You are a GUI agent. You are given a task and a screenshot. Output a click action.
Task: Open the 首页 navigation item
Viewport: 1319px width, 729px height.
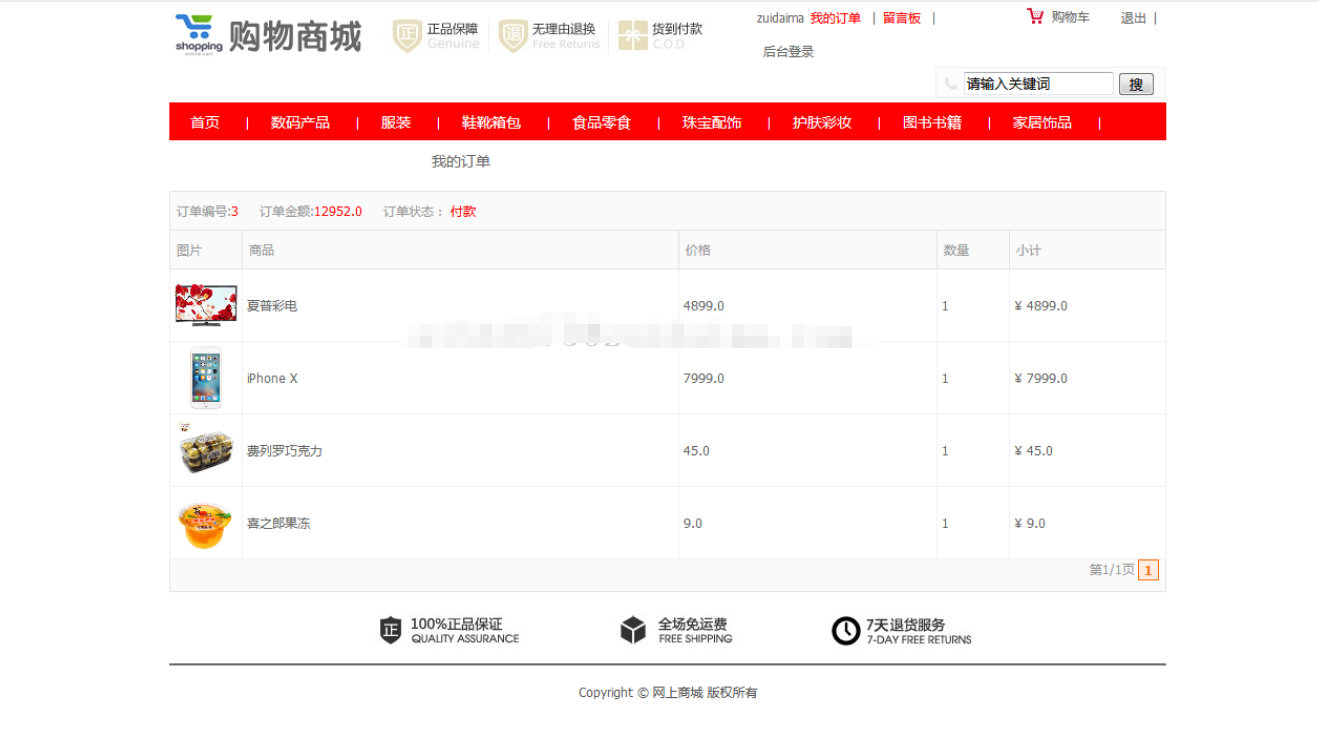pos(205,122)
